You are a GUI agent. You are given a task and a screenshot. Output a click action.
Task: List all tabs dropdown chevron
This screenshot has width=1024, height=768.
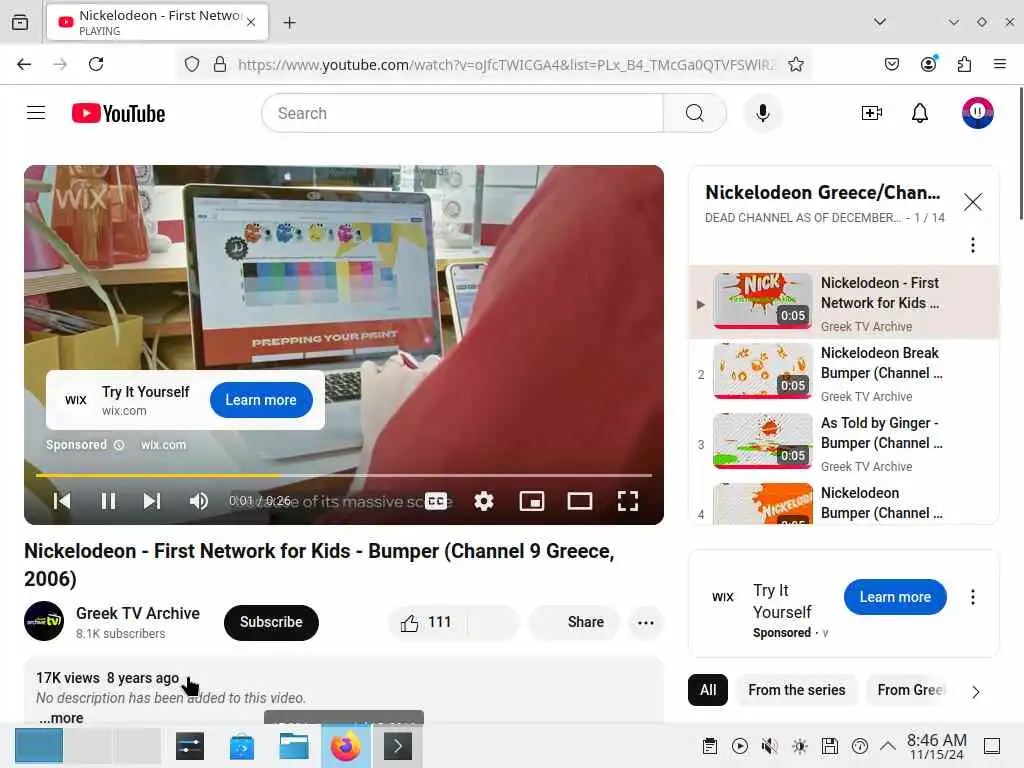pyautogui.click(x=880, y=22)
